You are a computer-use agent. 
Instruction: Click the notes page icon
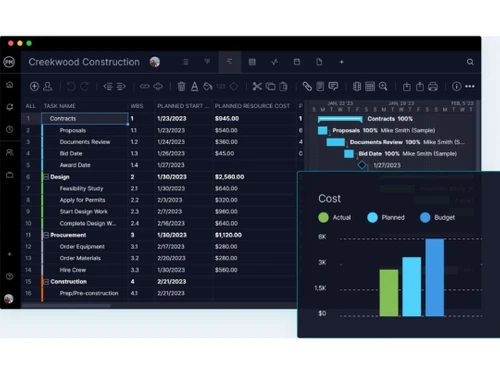click(x=320, y=86)
